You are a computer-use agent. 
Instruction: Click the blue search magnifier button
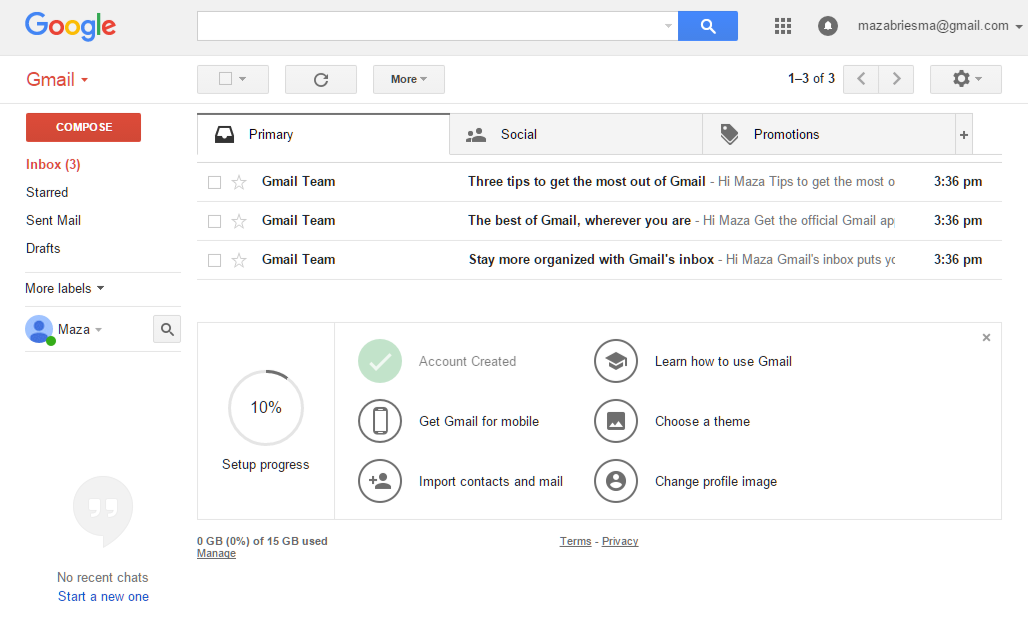pyautogui.click(x=708, y=26)
